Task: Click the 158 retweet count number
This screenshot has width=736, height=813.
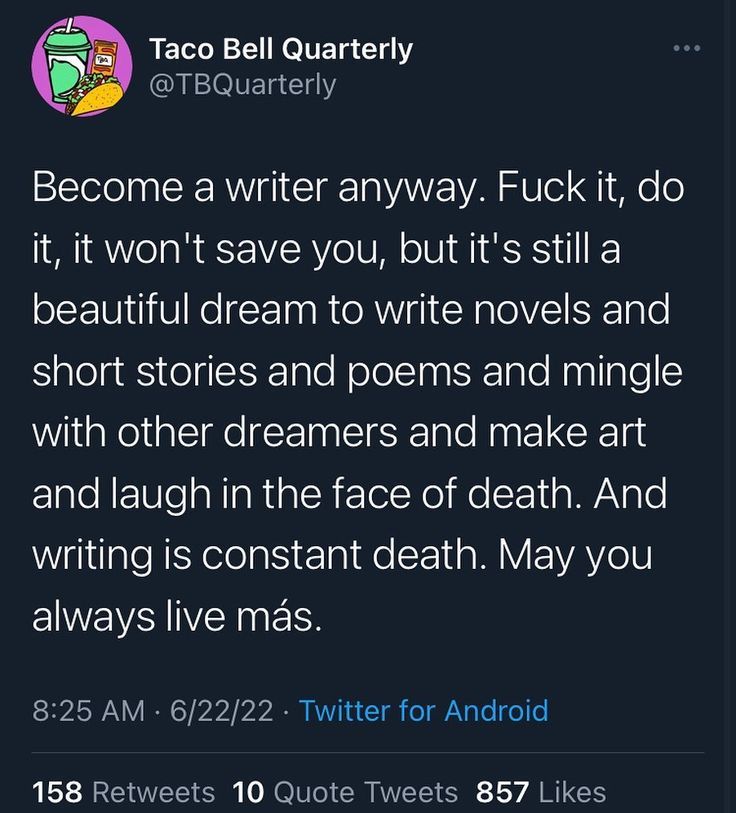Action: click(57, 793)
